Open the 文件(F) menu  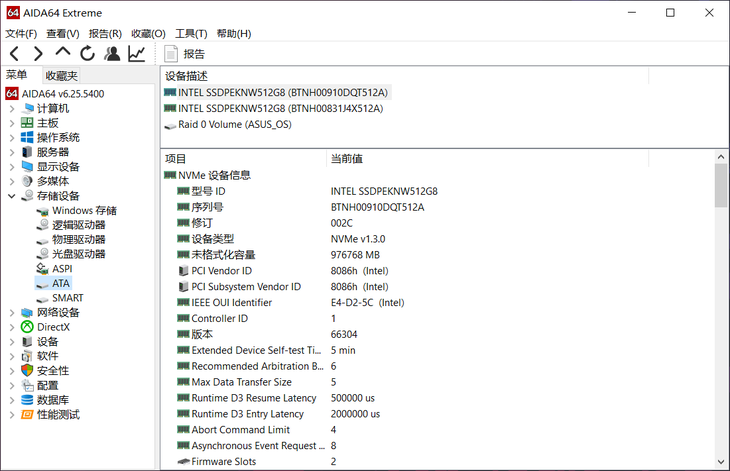(21, 34)
